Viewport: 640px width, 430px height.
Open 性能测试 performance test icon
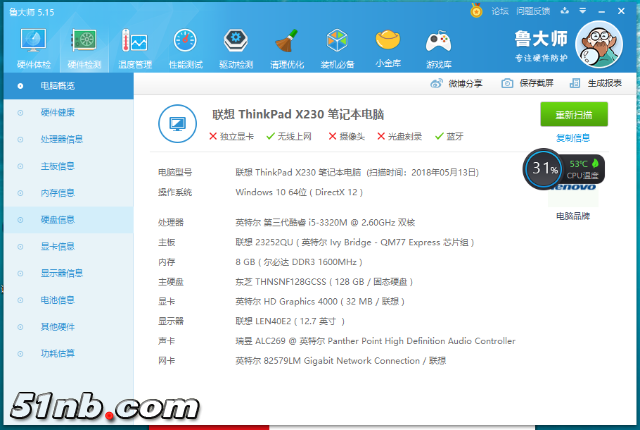185,45
